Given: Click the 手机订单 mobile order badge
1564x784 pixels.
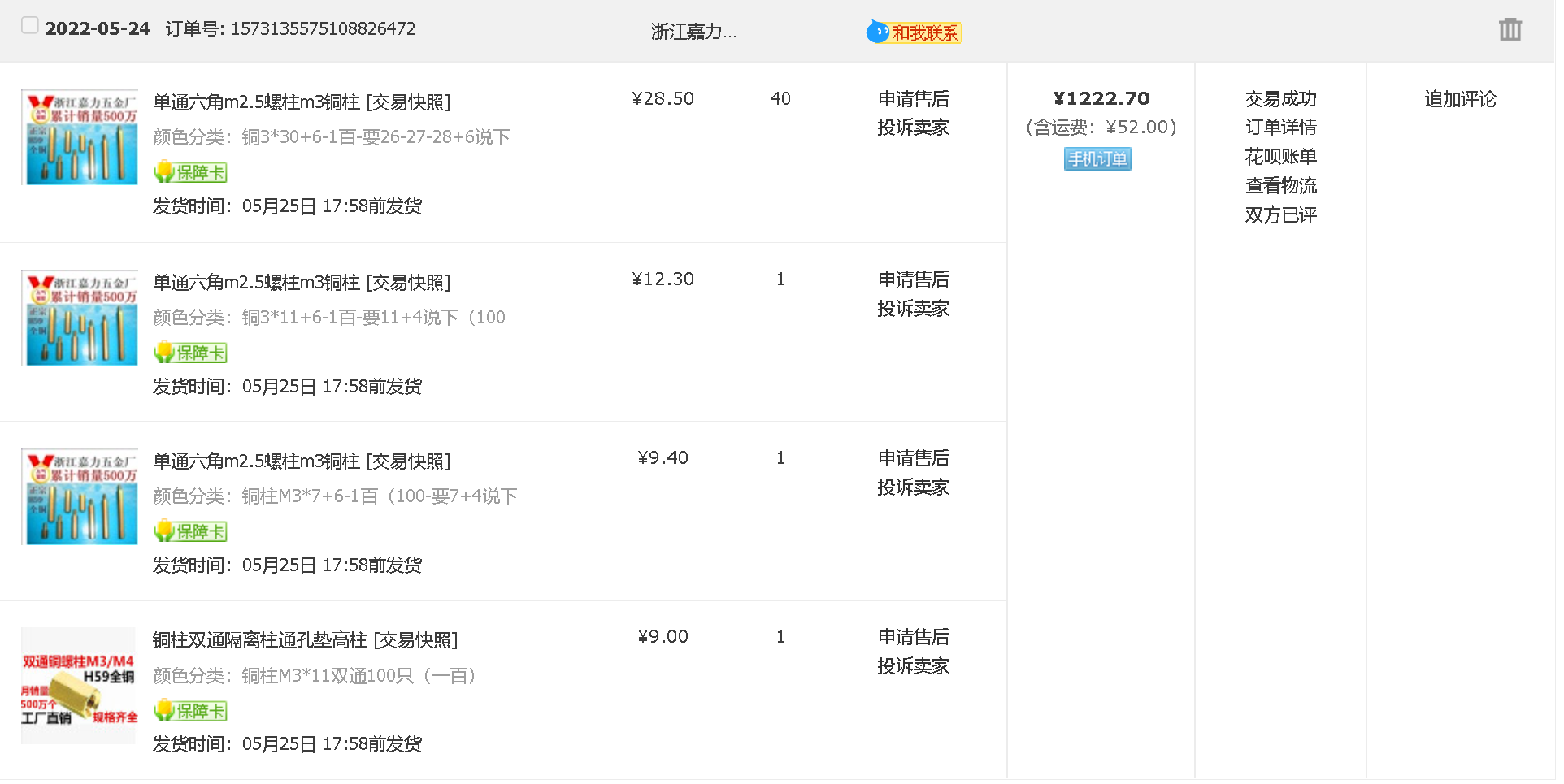Looking at the screenshot, I should coord(1097,159).
